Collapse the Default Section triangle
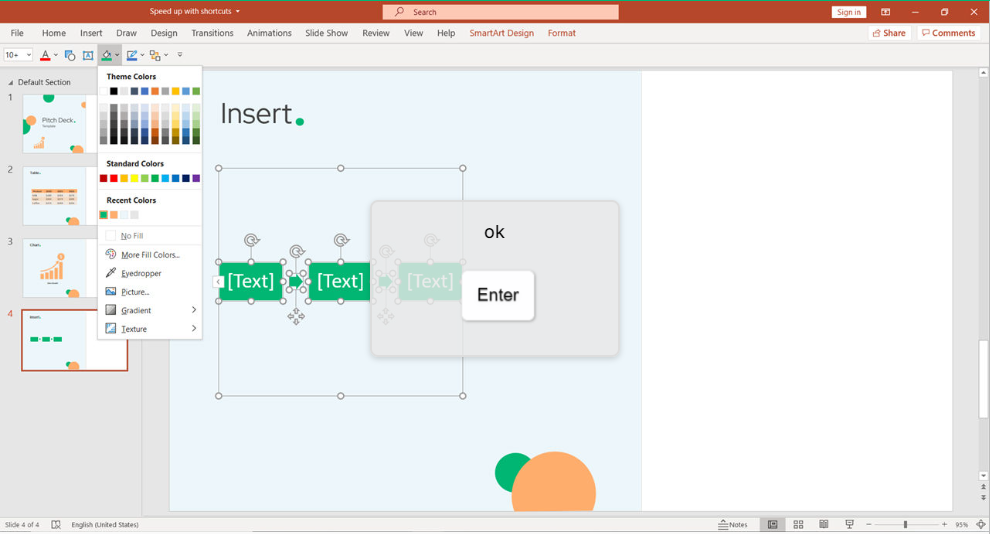The height and width of the screenshot is (534, 990). [10, 83]
